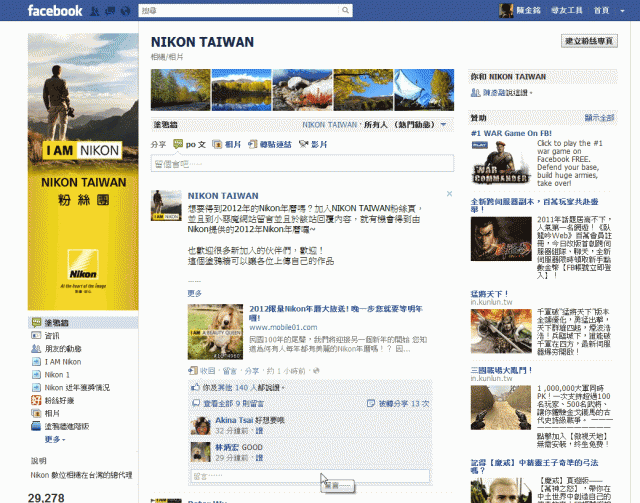
Task: View all 9 comments link
Action: [x=233, y=403]
